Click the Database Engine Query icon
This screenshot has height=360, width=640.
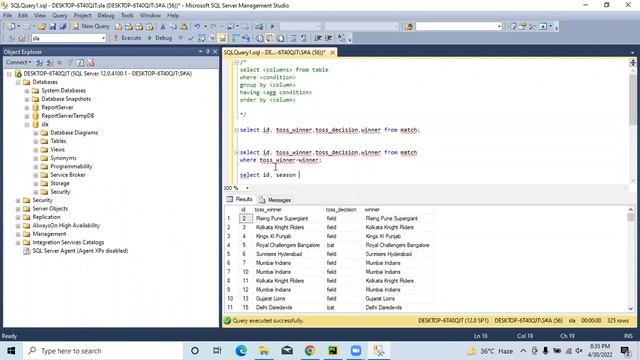(118, 27)
